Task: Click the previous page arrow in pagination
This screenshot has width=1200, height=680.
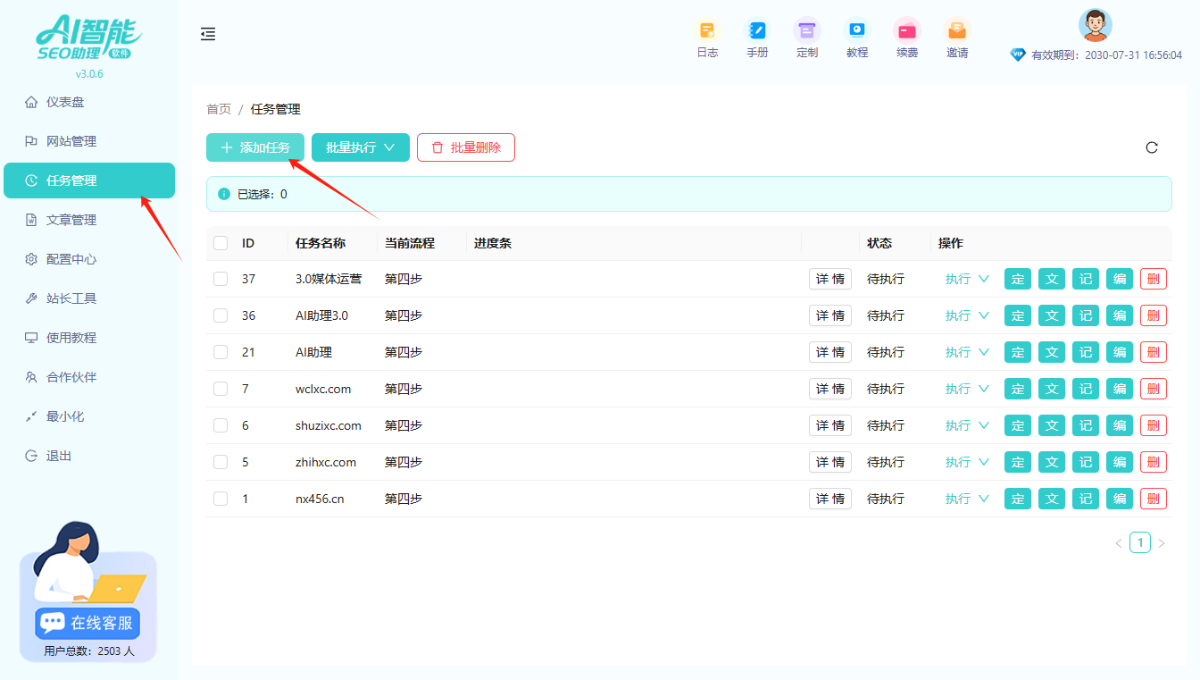Action: coord(1119,543)
